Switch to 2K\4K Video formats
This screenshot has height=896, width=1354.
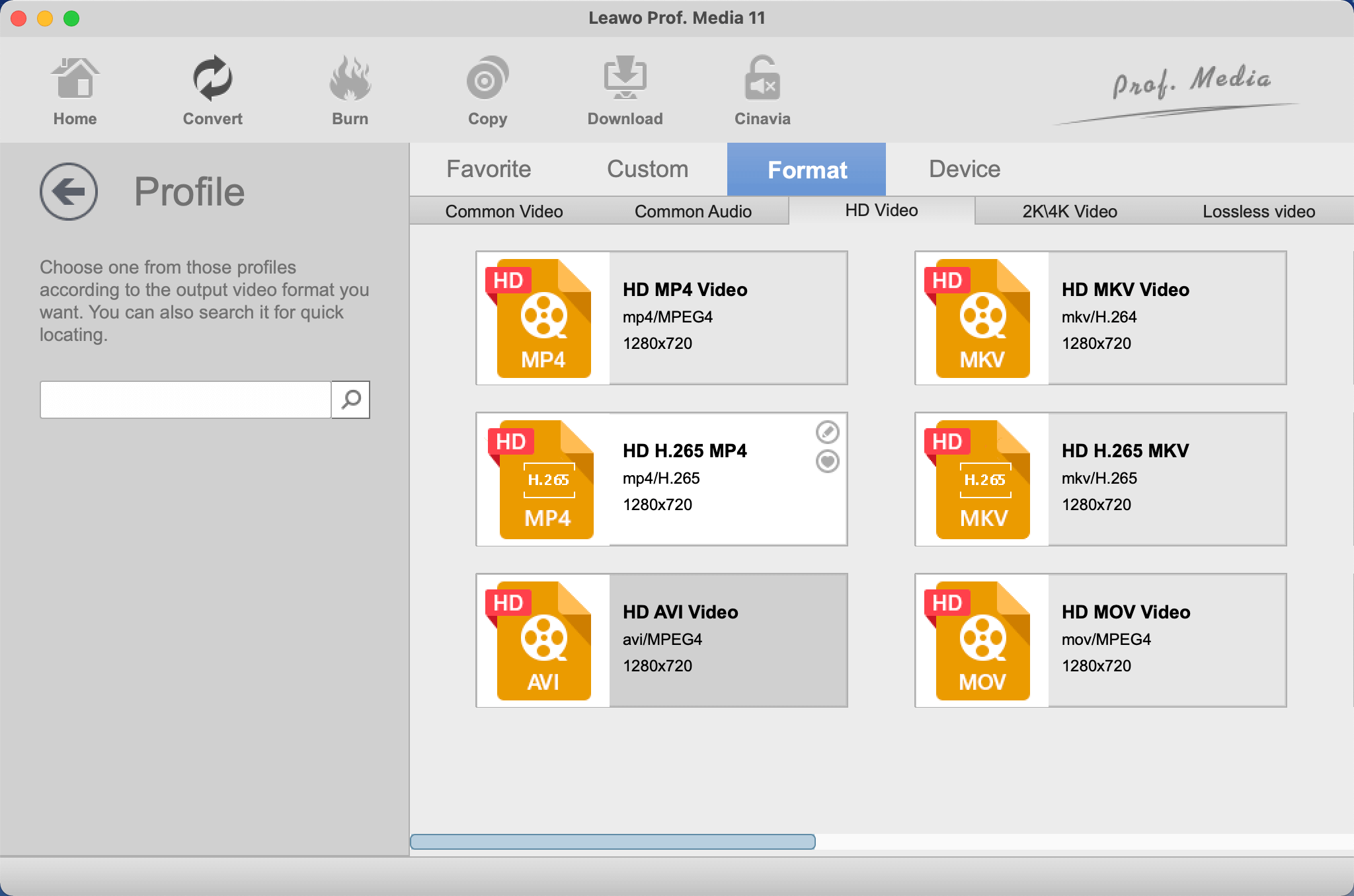click(1068, 211)
